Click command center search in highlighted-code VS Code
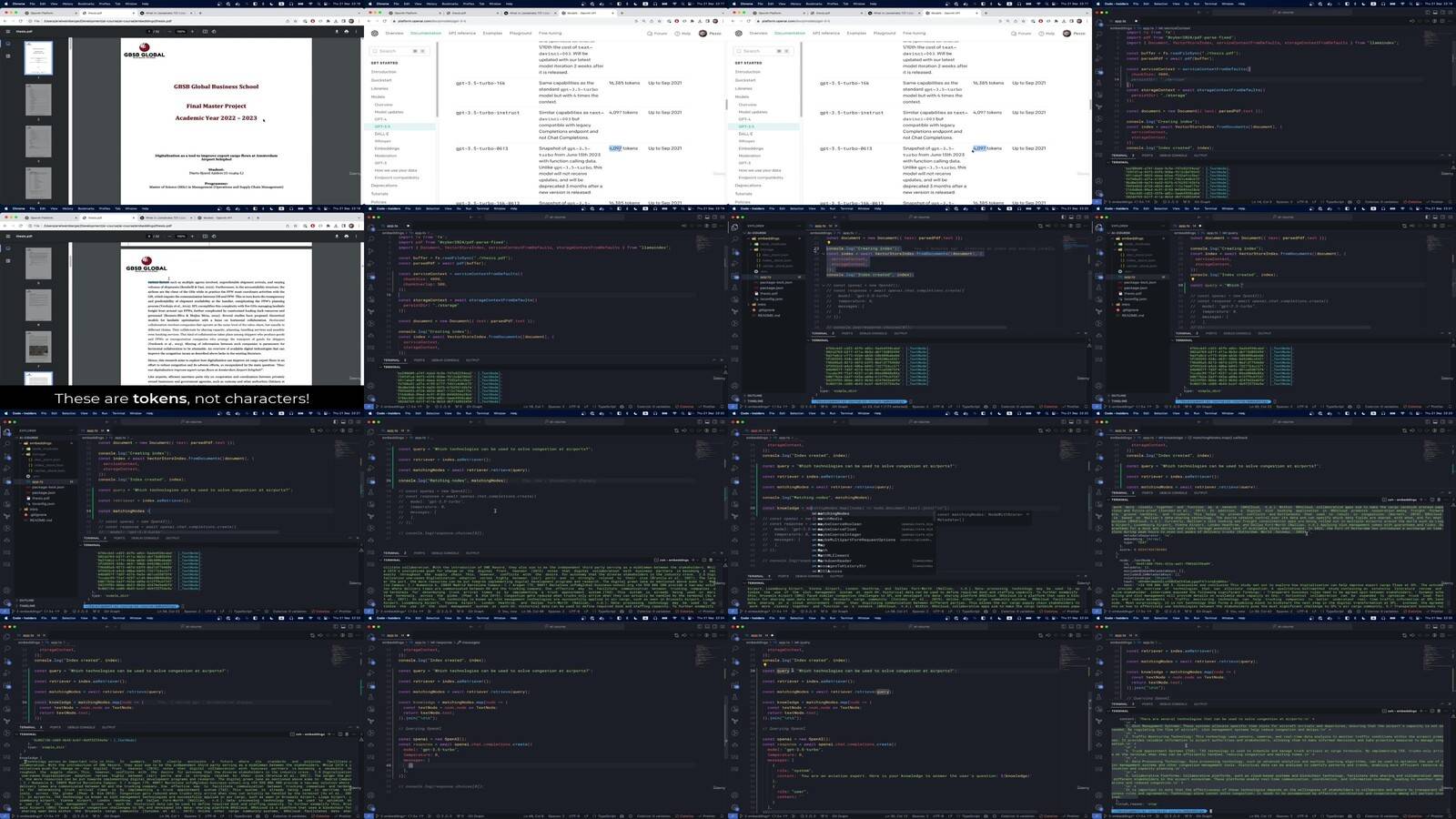The width and height of the screenshot is (1456, 819). [920, 217]
